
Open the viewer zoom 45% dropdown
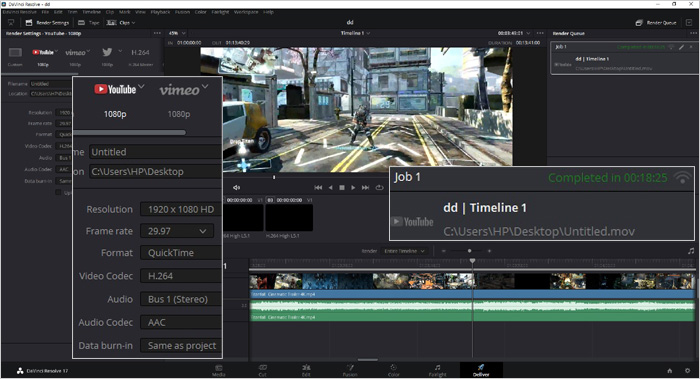click(177, 33)
